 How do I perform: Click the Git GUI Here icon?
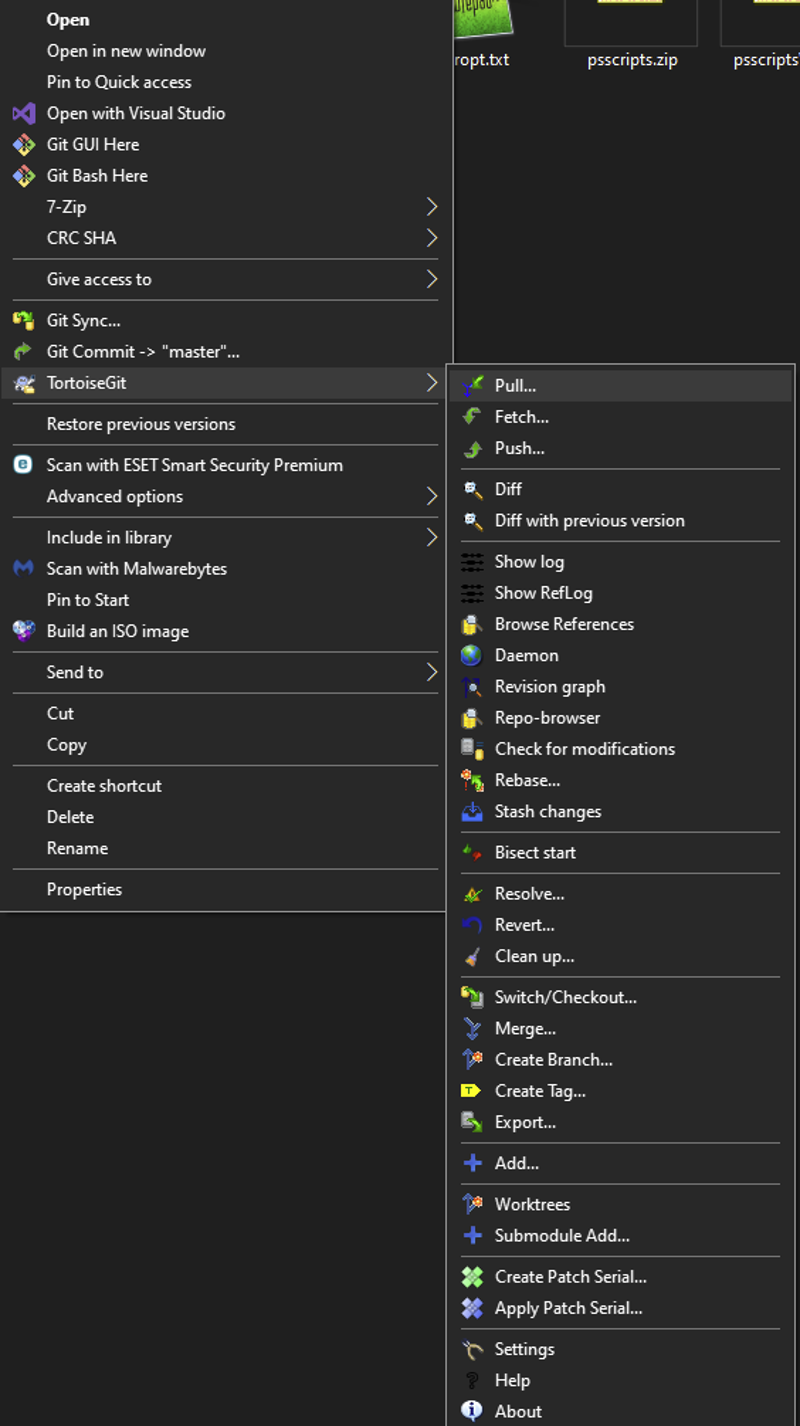pos(24,144)
